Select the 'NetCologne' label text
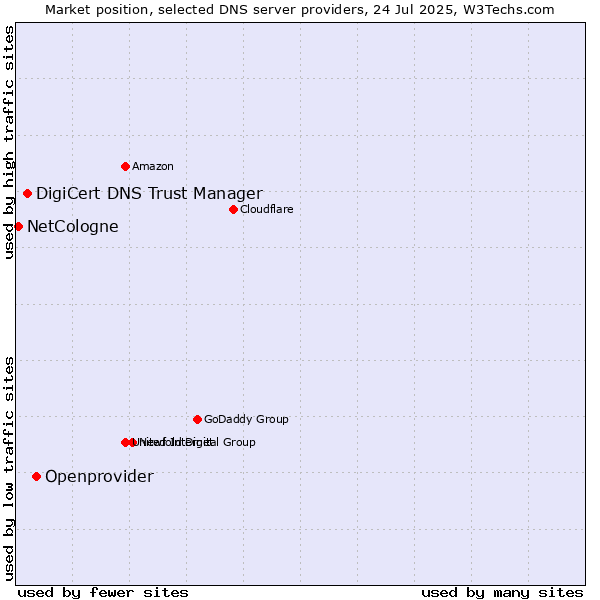 (x=73, y=227)
